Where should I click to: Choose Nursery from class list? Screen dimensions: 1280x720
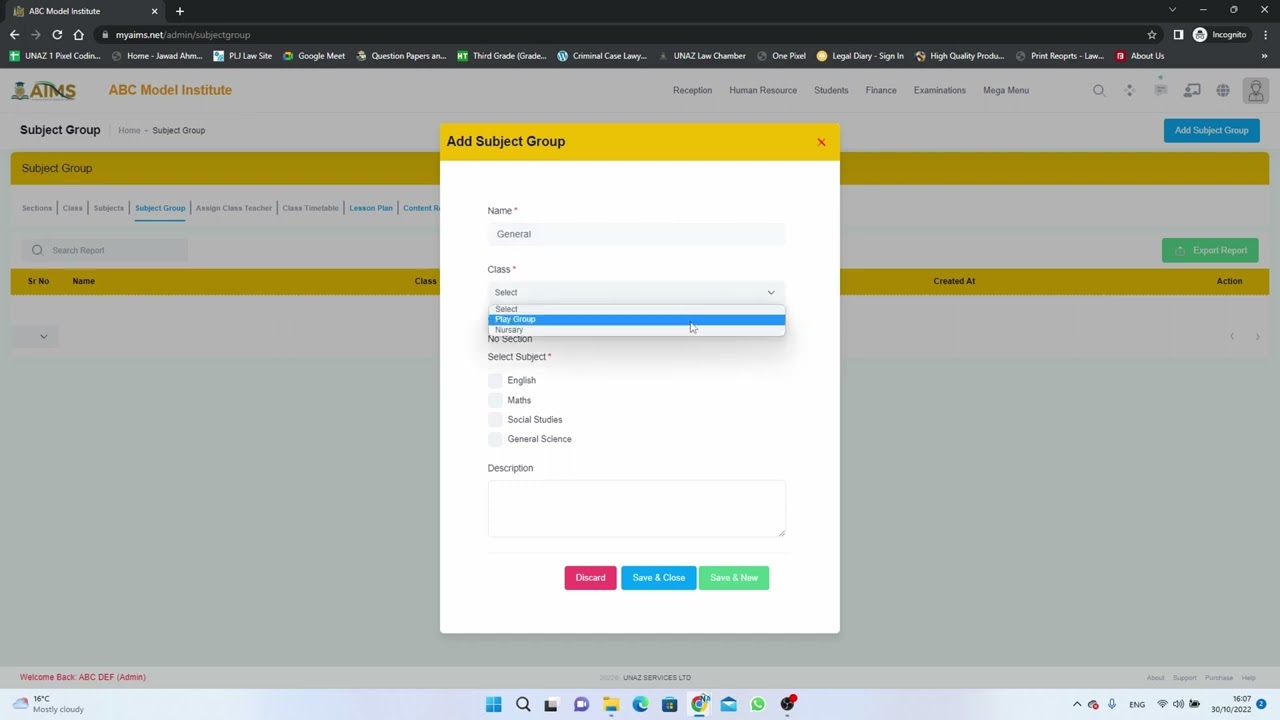click(636, 330)
